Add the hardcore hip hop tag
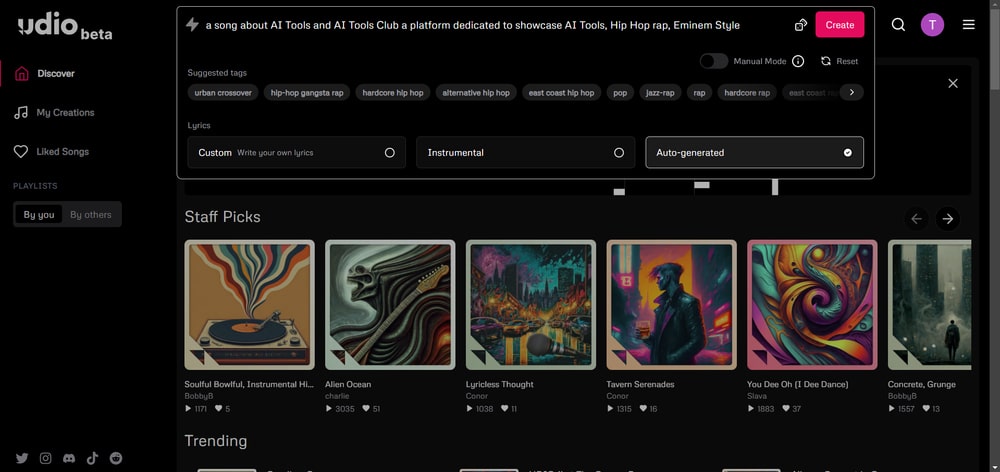The width and height of the screenshot is (1000, 472). pos(392,92)
